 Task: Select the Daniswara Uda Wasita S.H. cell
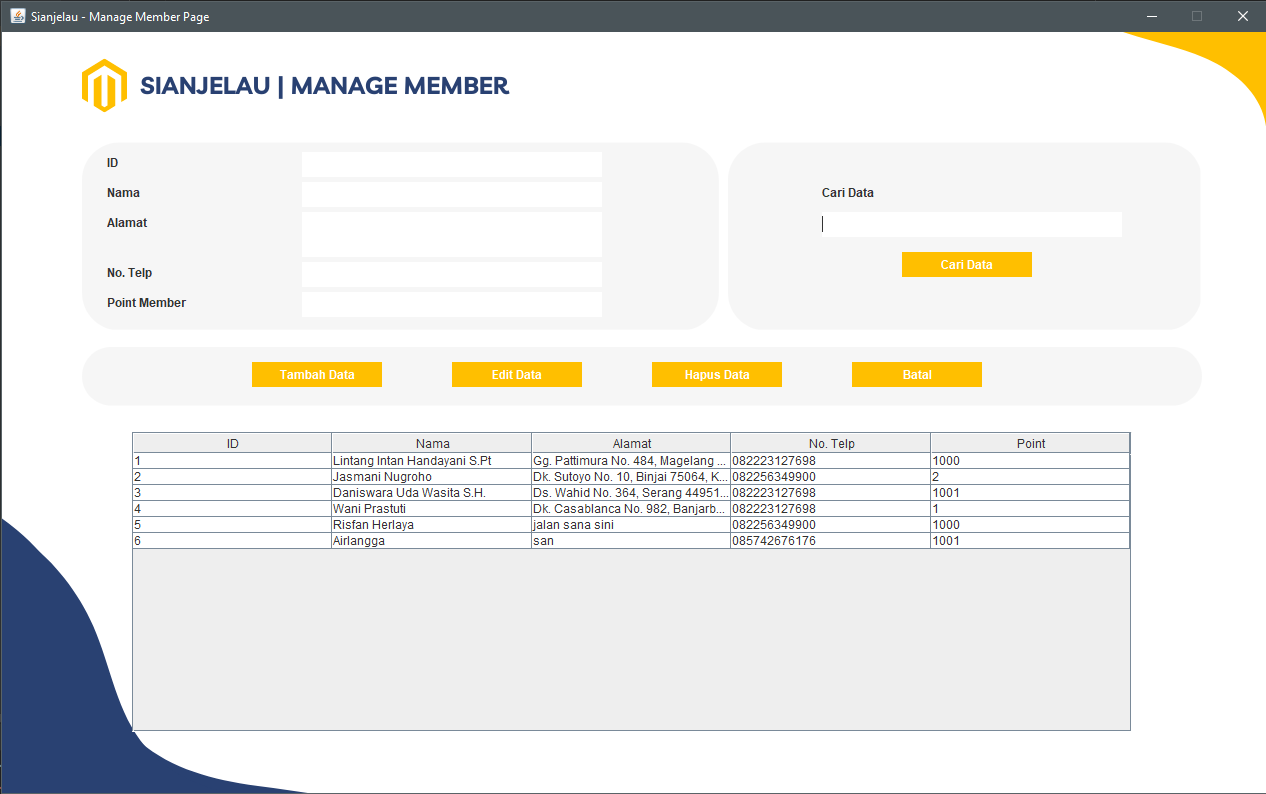[431, 493]
